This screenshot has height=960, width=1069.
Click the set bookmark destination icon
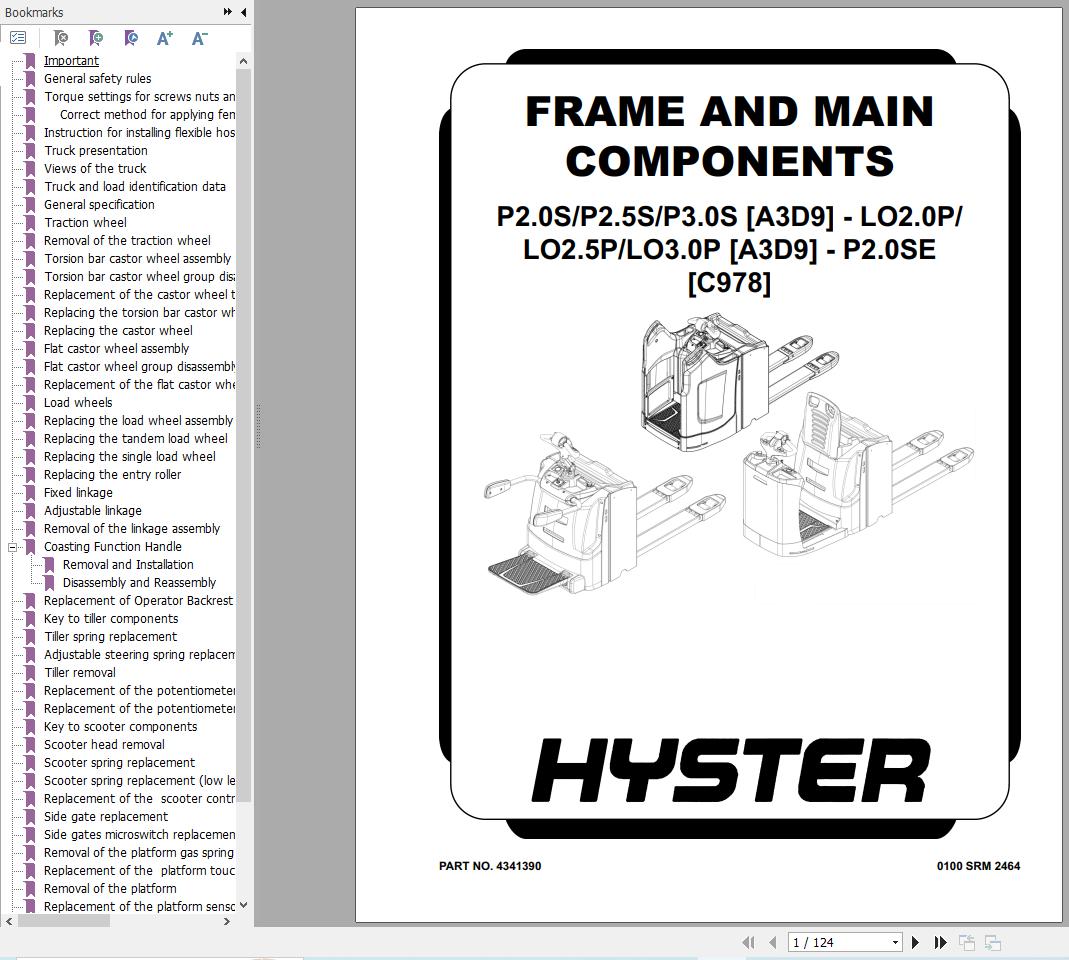131,38
